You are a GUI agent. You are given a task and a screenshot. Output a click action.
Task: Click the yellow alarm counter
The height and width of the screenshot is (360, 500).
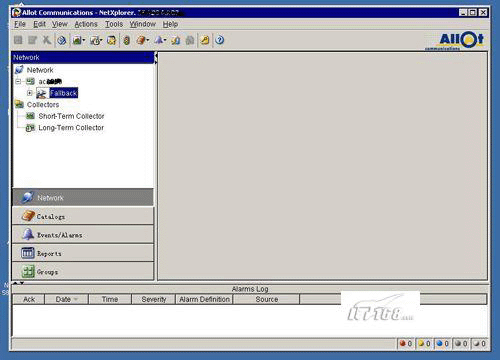pyautogui.click(x=424, y=343)
